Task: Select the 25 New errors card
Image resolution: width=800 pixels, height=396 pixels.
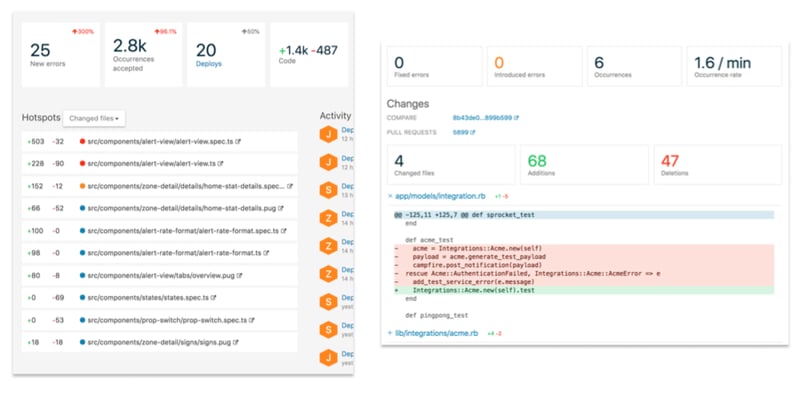Action: (61, 55)
